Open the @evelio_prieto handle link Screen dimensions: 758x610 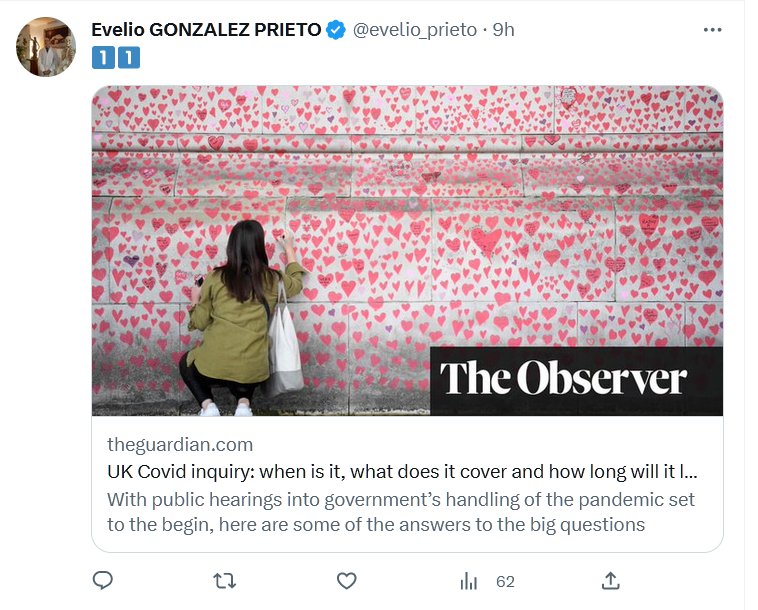pos(414,30)
